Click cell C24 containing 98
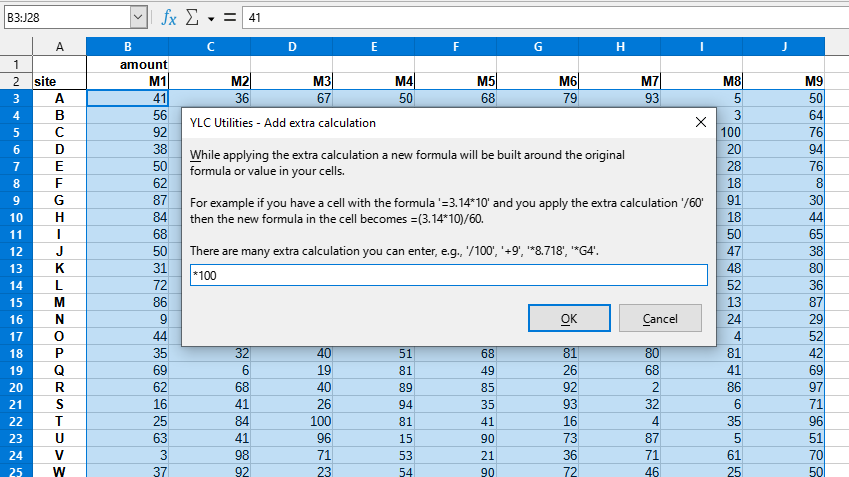This screenshot has width=849, height=477. 210,455
